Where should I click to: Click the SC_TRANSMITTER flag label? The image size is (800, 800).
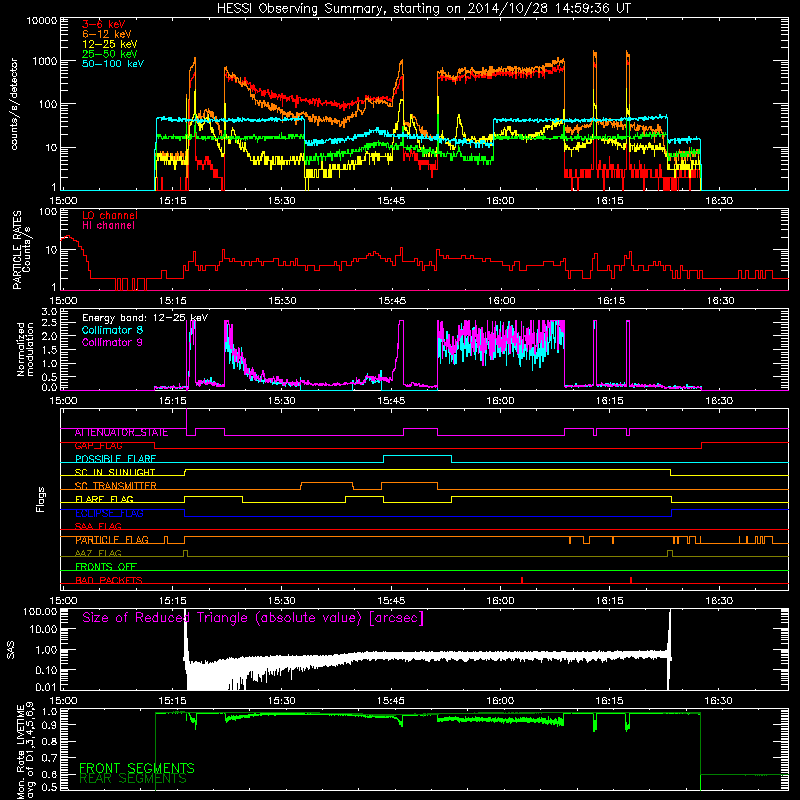tap(115, 486)
